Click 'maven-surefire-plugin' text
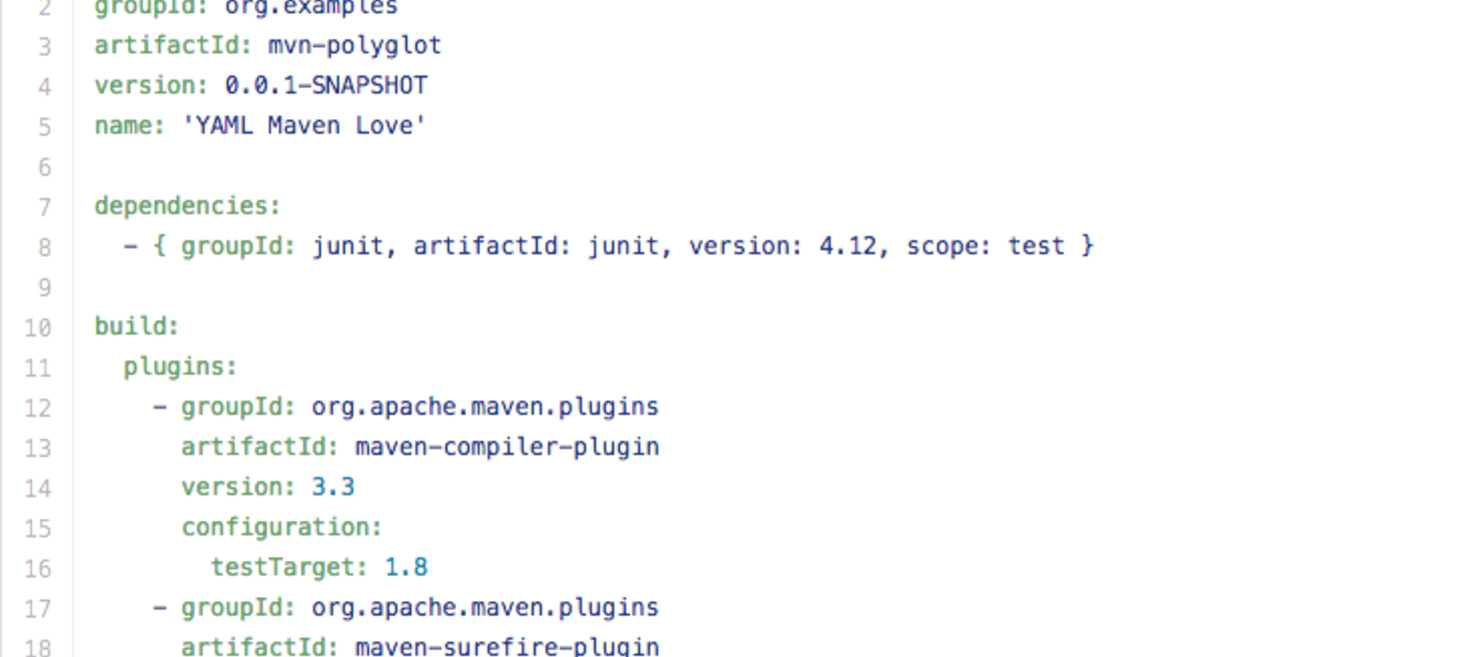The image size is (1460, 657). tap(507, 646)
